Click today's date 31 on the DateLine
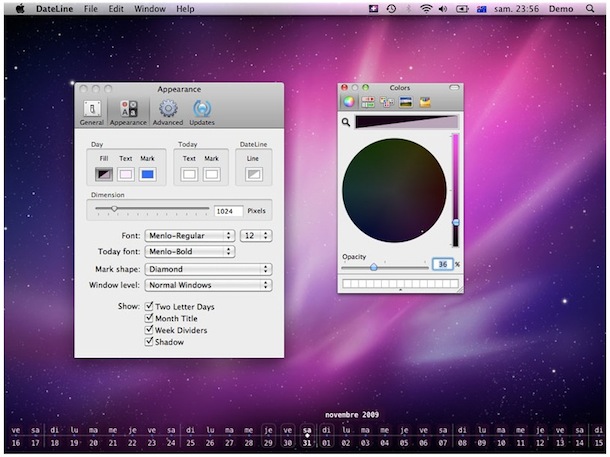610x457 pixels. pos(307,443)
